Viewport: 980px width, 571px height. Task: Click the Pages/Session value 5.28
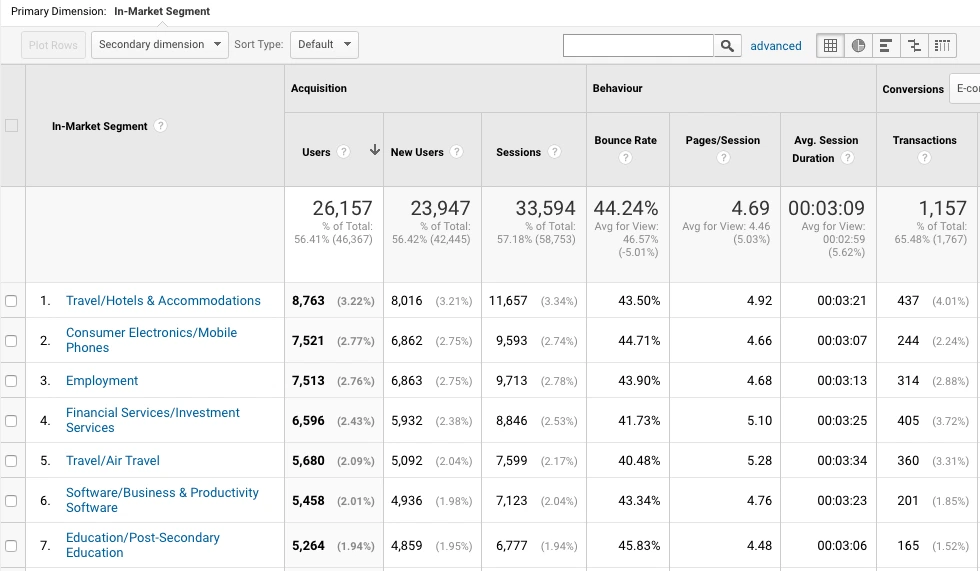[x=759, y=460]
